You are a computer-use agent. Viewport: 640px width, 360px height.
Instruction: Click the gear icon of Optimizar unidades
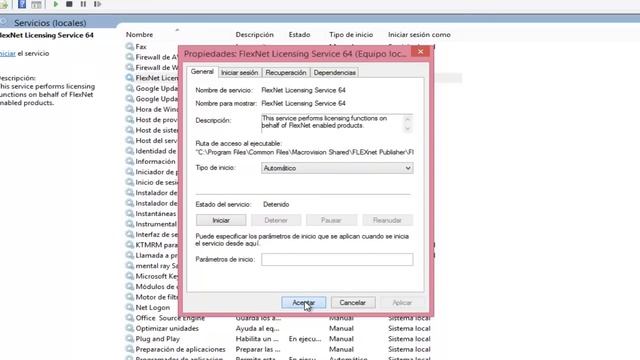point(130,328)
